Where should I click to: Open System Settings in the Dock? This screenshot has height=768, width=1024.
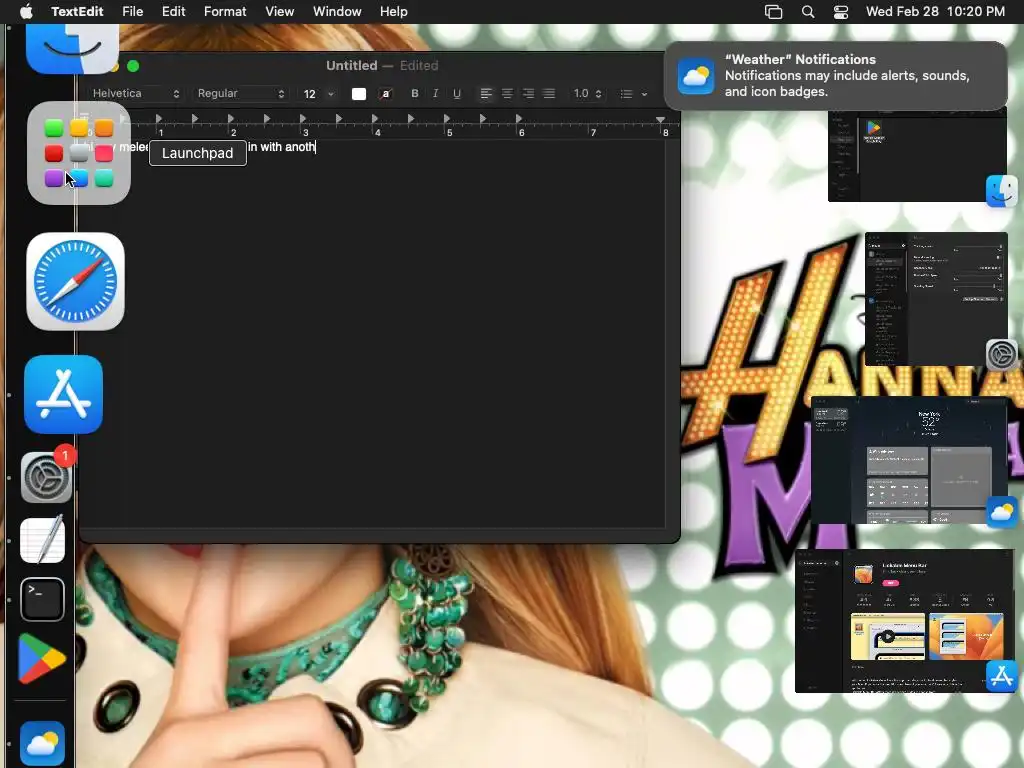(x=46, y=477)
